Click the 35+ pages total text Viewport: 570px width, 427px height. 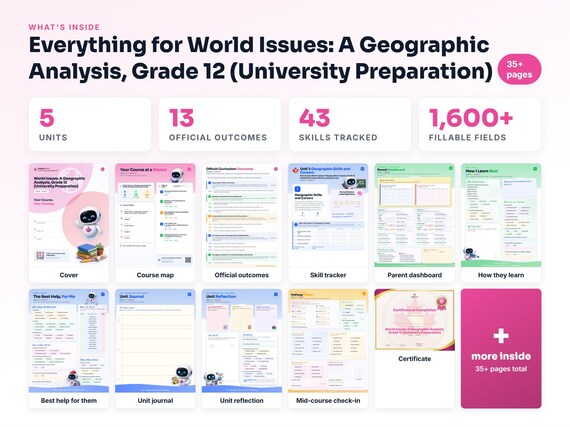coord(501,369)
